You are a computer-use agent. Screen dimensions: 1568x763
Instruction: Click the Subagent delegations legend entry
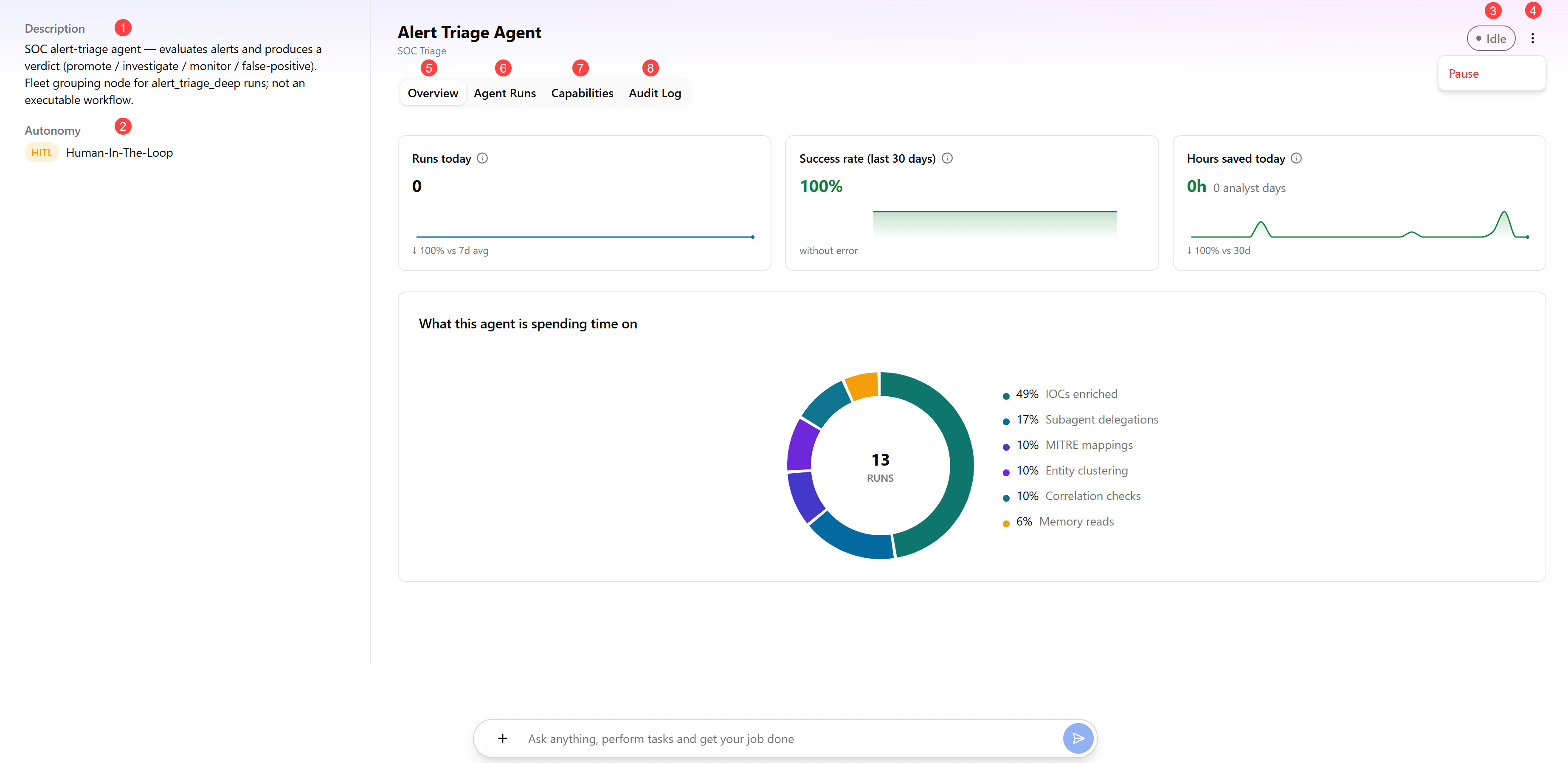(x=1081, y=420)
